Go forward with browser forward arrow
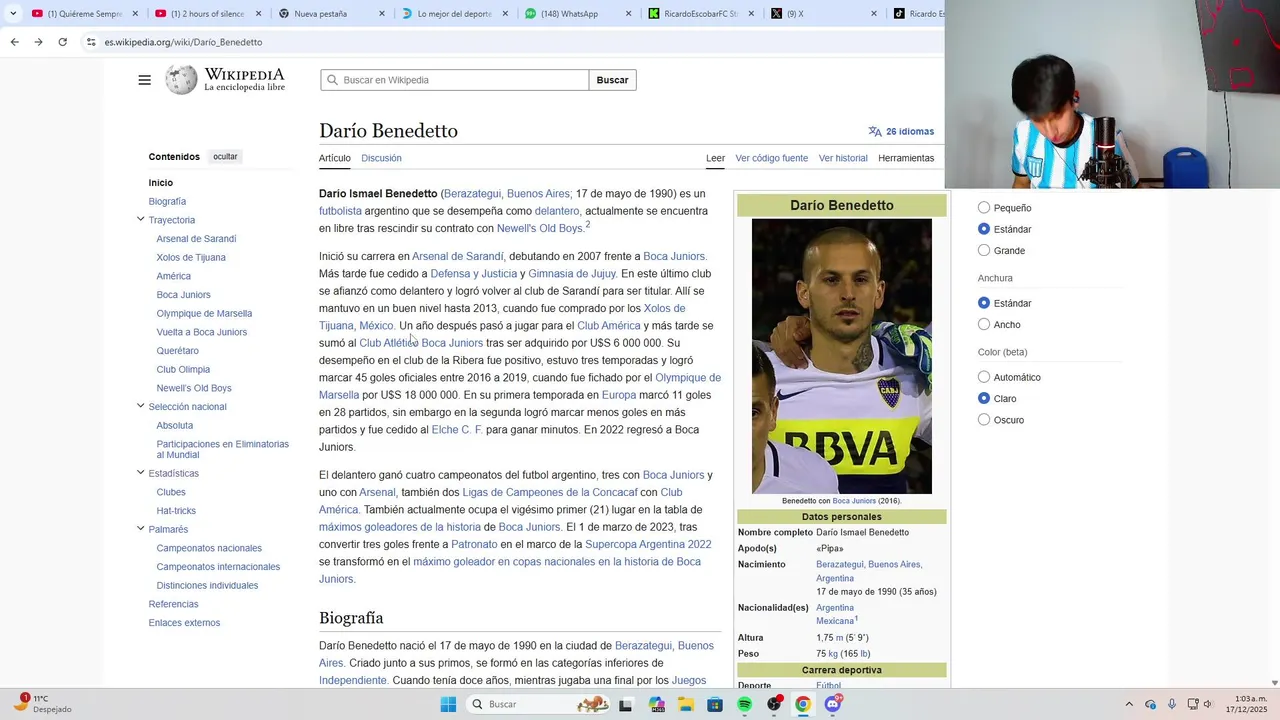This screenshot has width=1280, height=720. click(38, 42)
